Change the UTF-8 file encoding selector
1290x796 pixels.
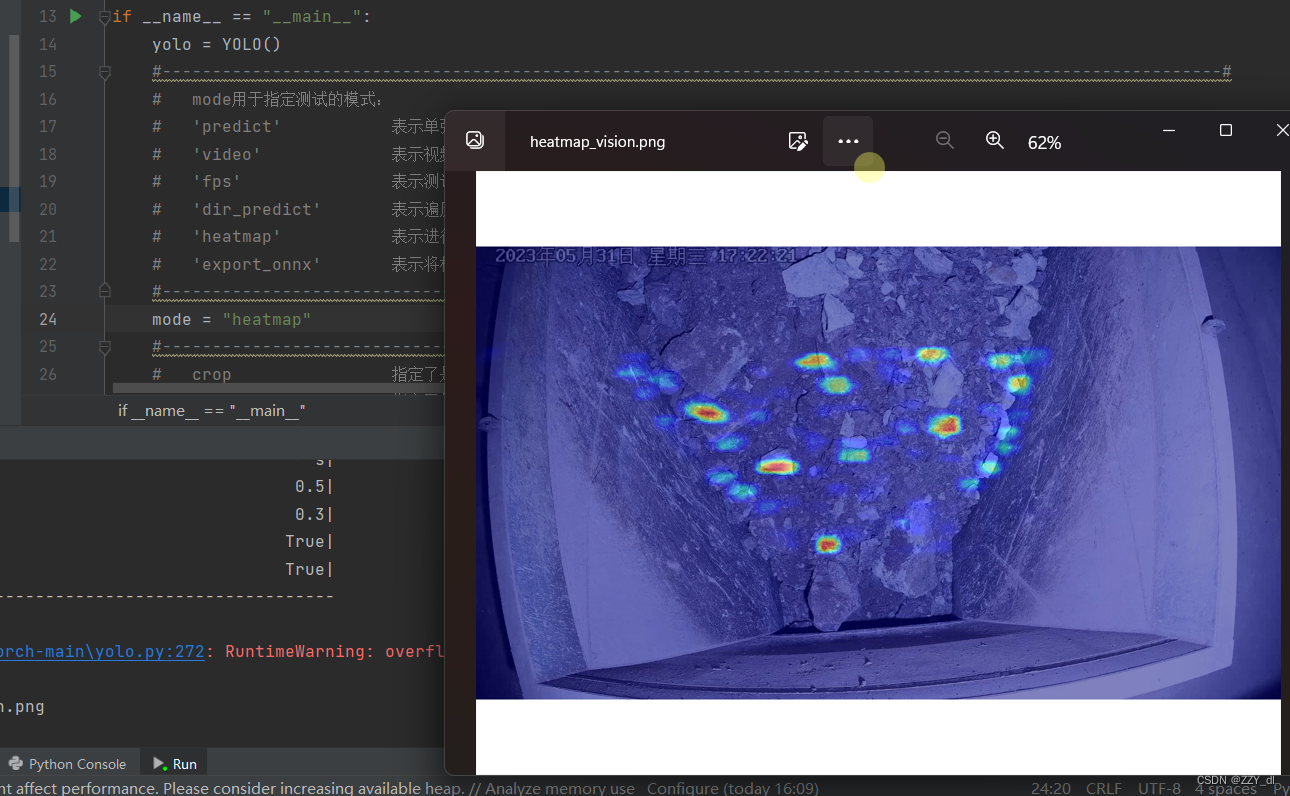pos(1159,788)
